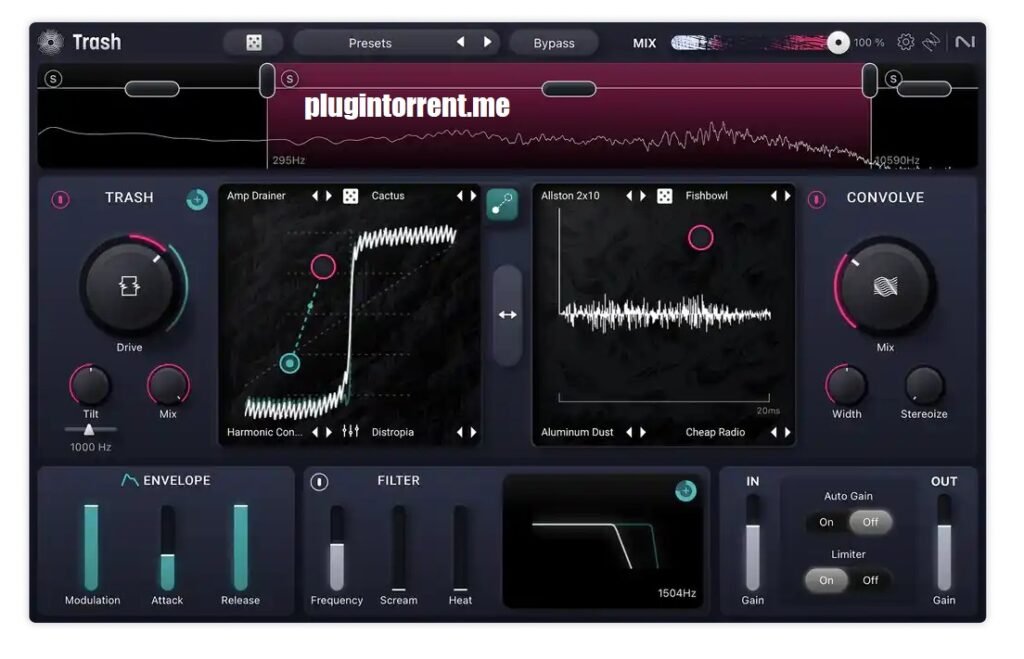
Task: Click the Envelope shape icon
Action: [129, 481]
